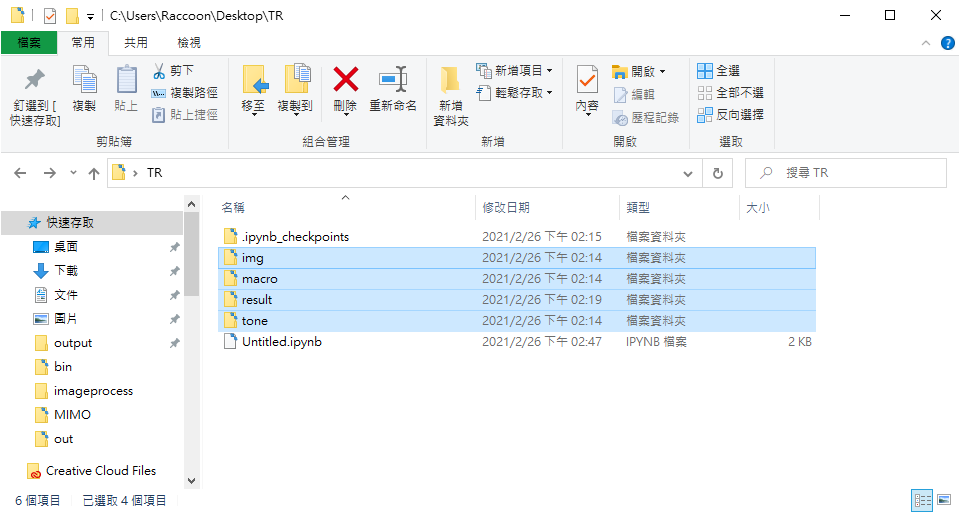Screen dimensions: 960x513
Task: Open the Copy to (複製到) menu
Action: [x=295, y=90]
